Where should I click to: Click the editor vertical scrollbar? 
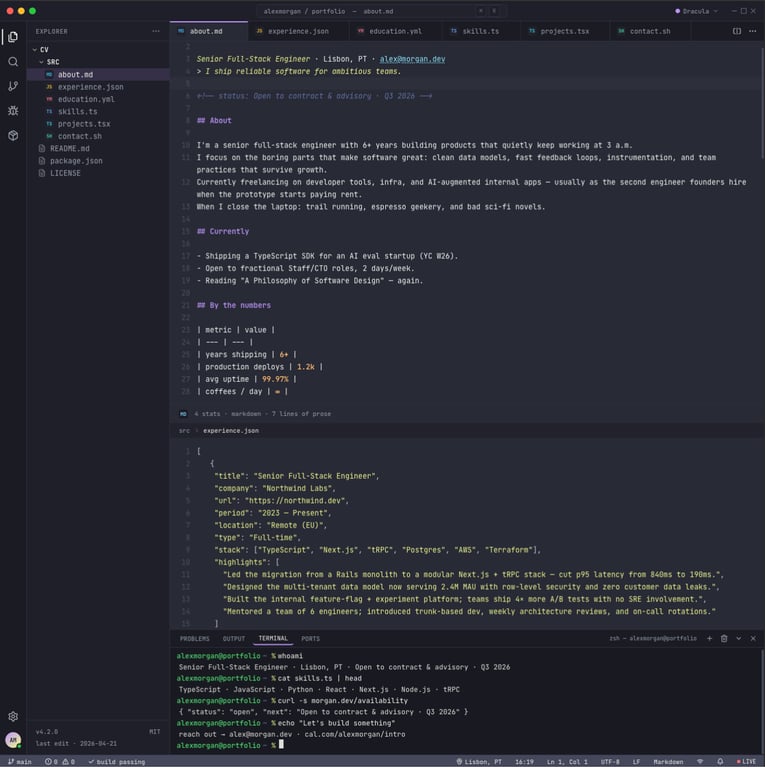point(762,103)
